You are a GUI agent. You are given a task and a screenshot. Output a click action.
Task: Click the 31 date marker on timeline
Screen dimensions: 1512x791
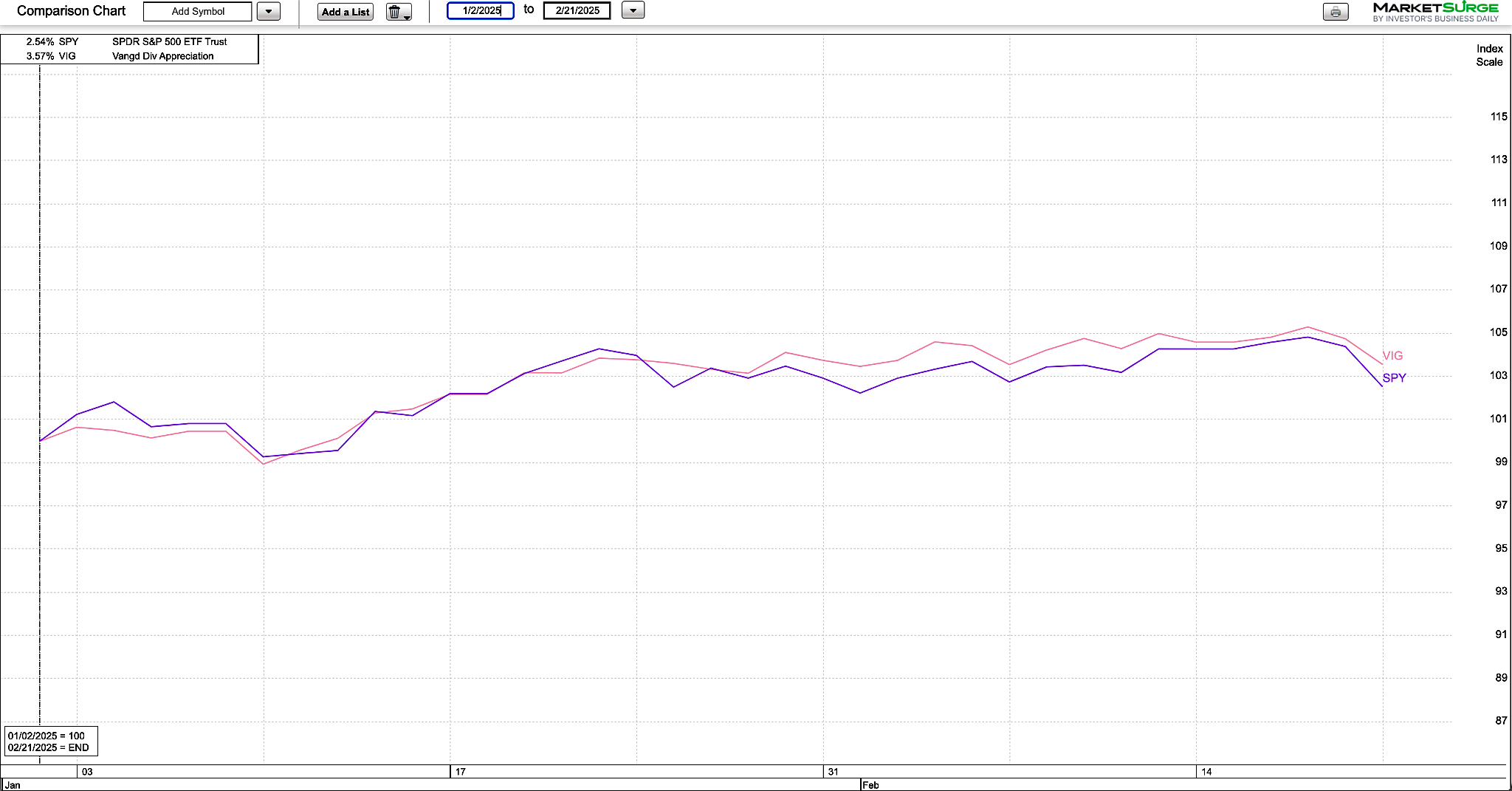tap(833, 772)
